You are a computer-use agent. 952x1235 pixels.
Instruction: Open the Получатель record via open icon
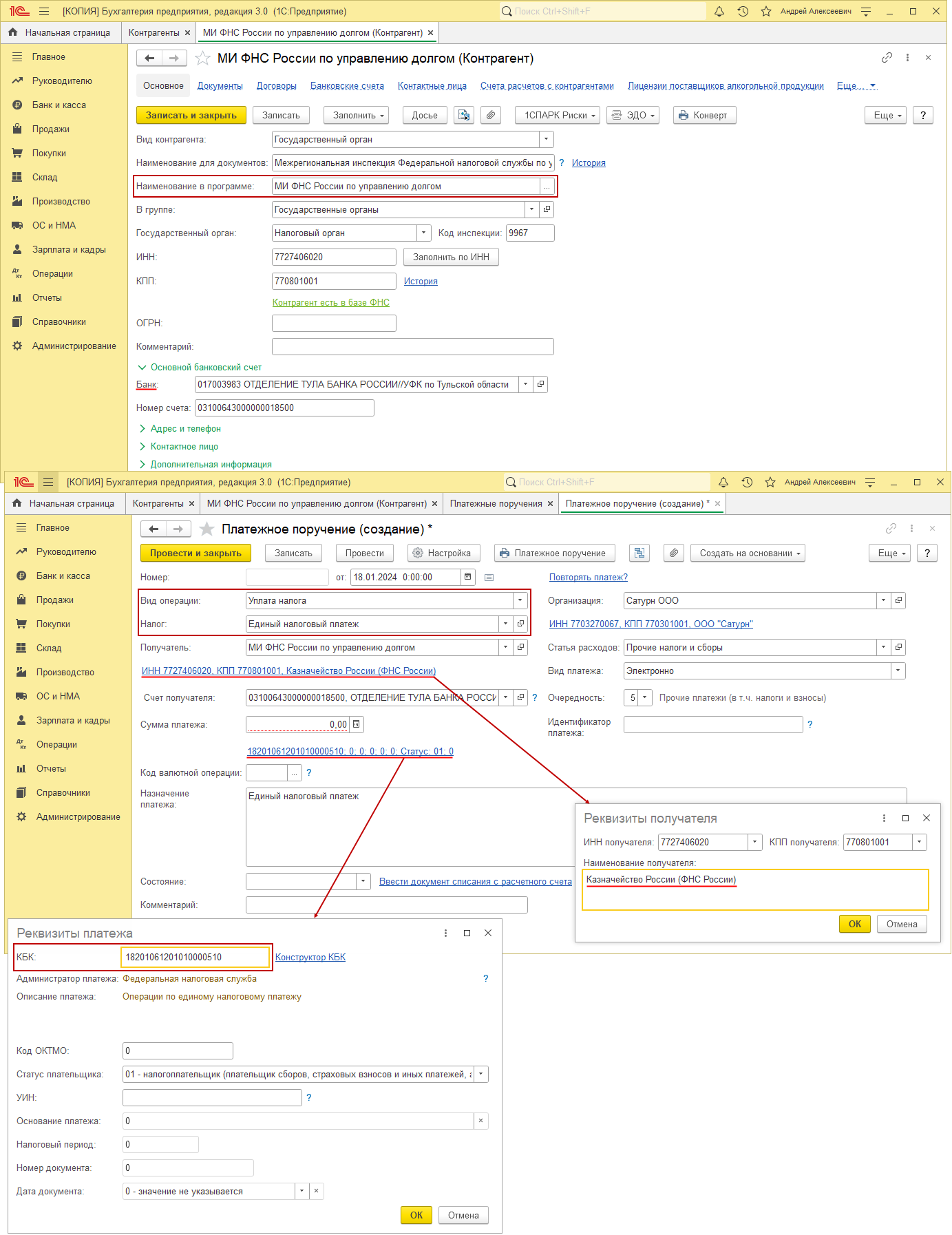pyautogui.click(x=521, y=648)
